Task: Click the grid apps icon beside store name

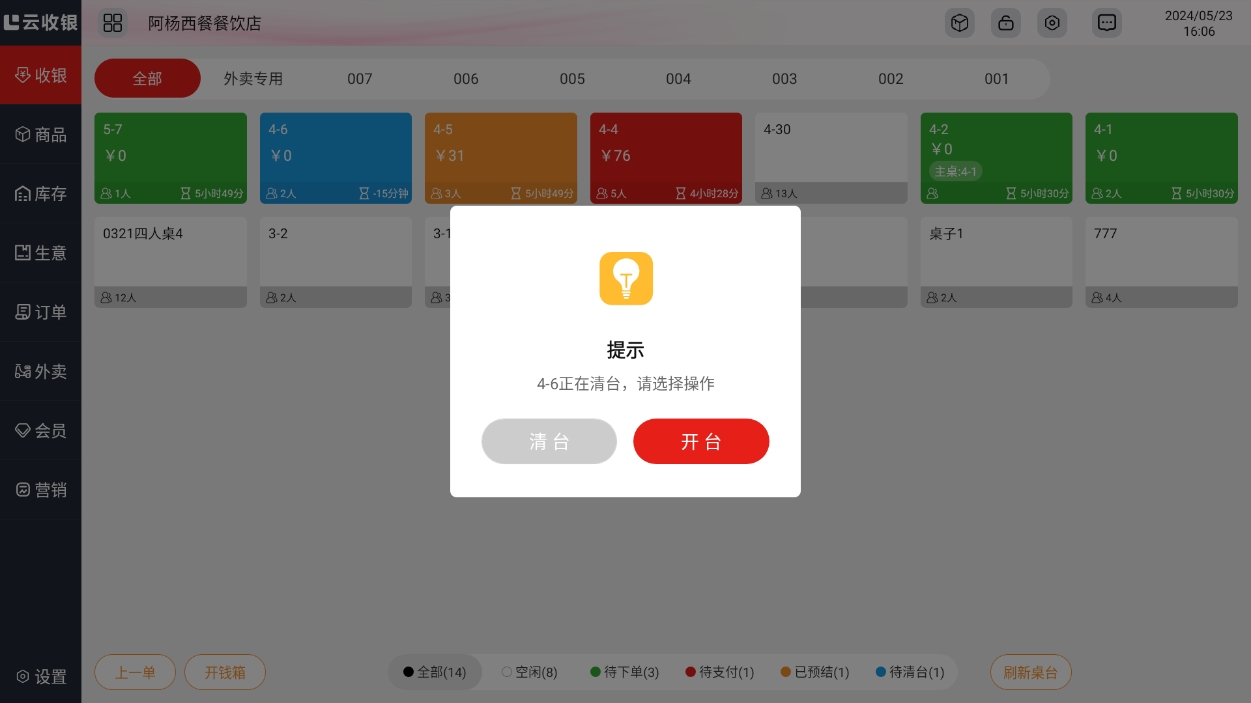Action: 113,23
